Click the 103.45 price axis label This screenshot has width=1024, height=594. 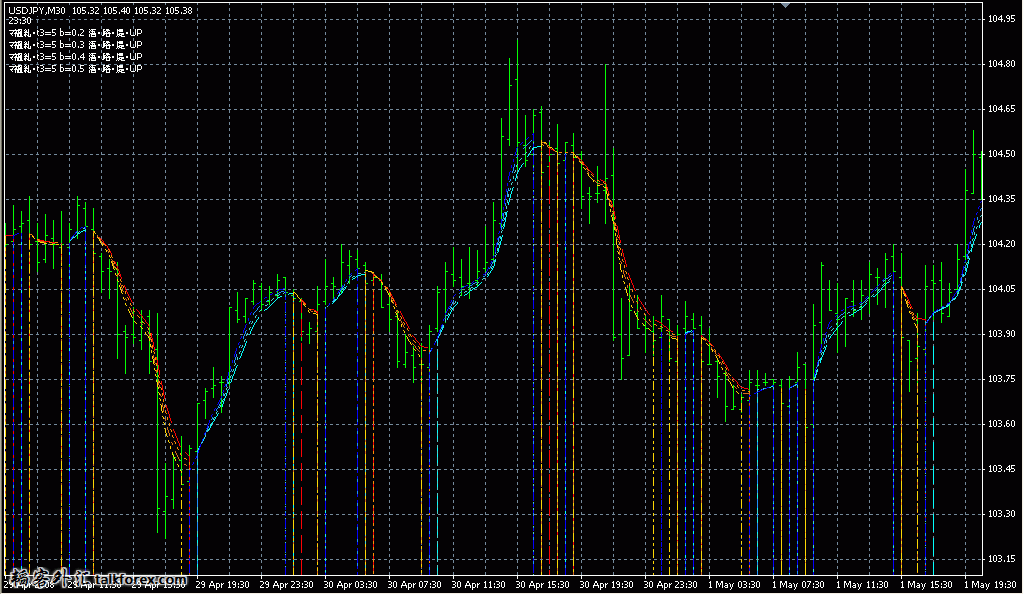click(1002, 469)
